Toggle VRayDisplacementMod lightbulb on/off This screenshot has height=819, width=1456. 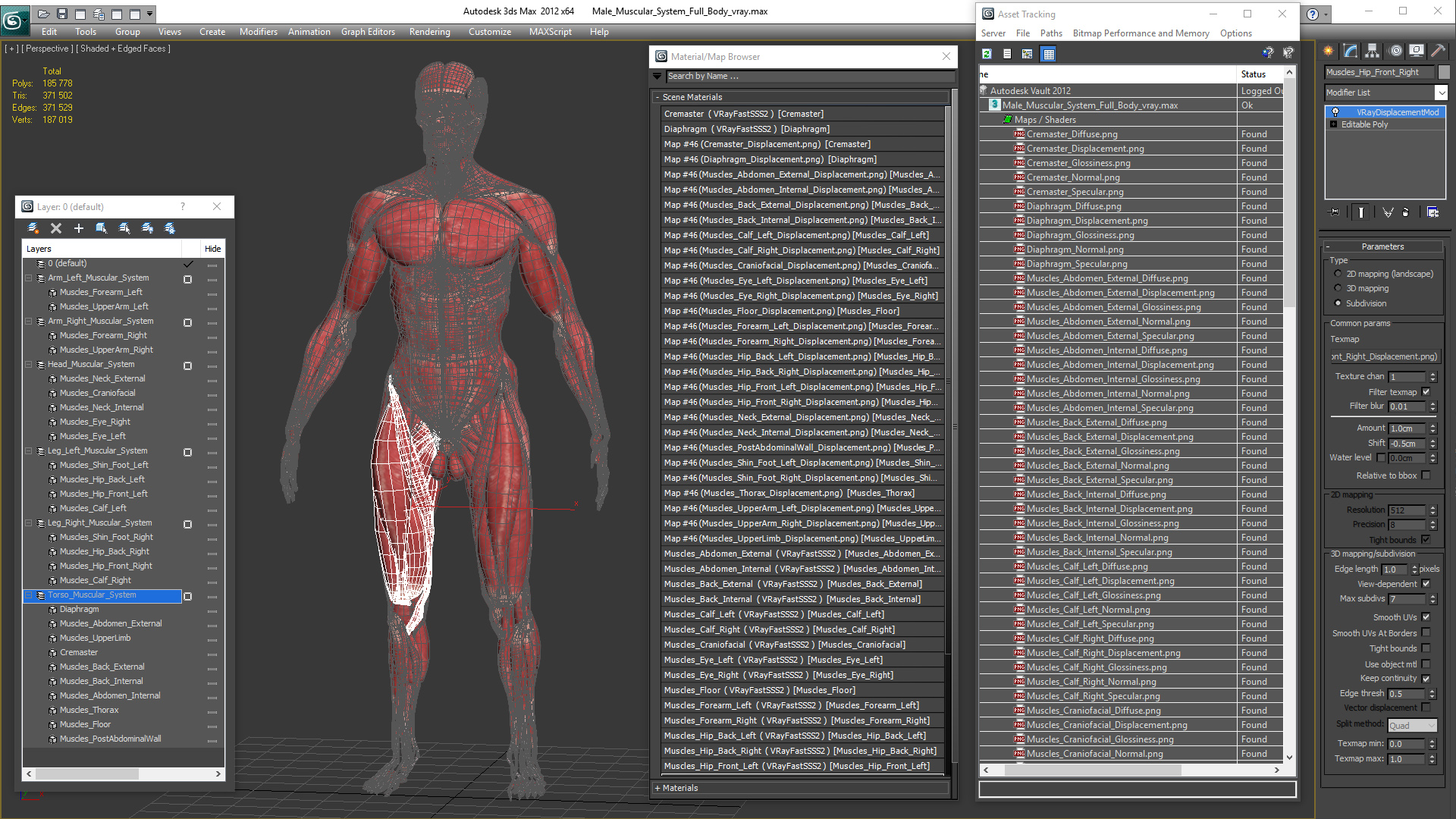[1335, 112]
